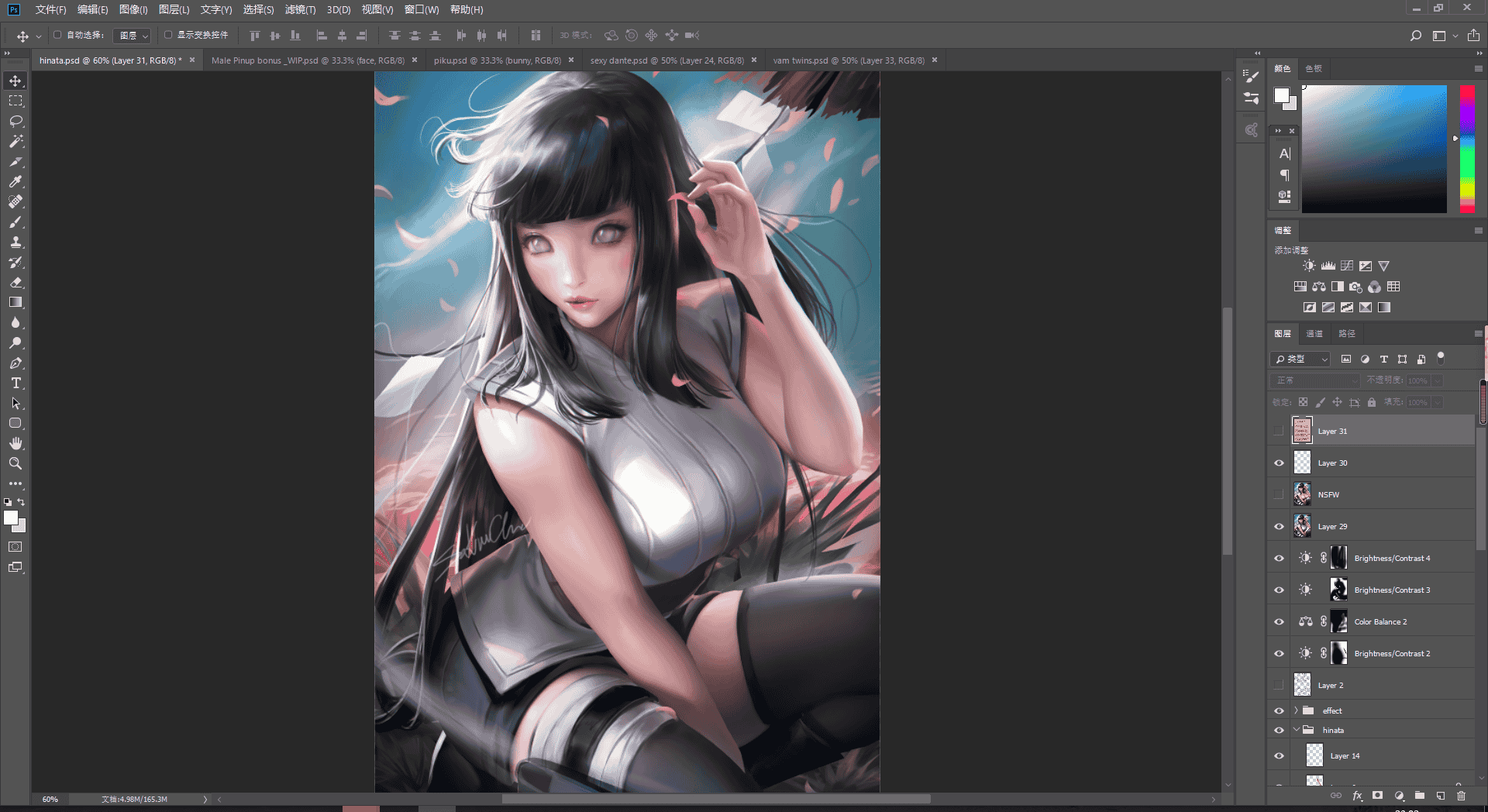Click the hue spectrum slider bar
1488x812 pixels.
1467,149
